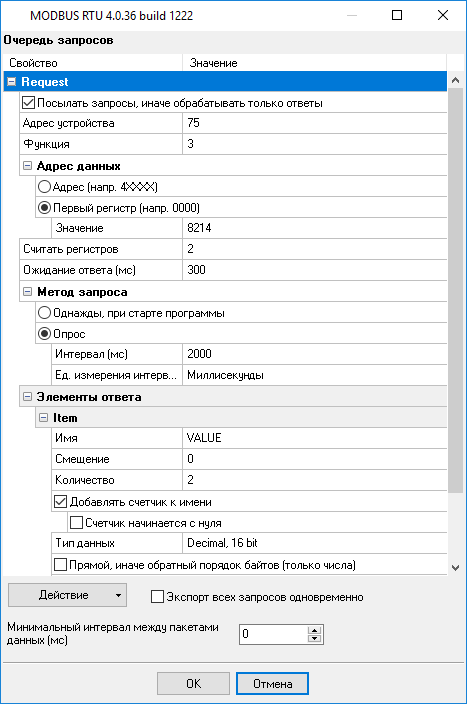Click the Отмена button
467x704 pixels.
273,683
